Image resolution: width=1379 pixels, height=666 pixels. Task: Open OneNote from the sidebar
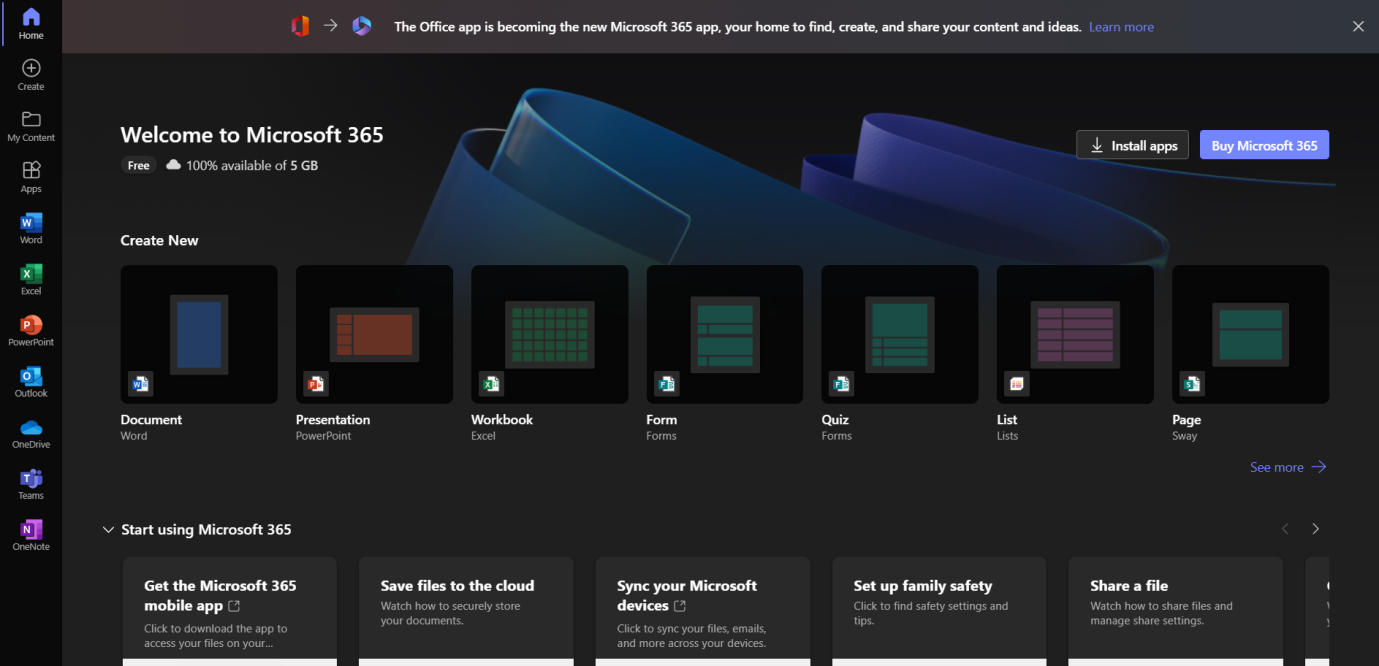31,534
